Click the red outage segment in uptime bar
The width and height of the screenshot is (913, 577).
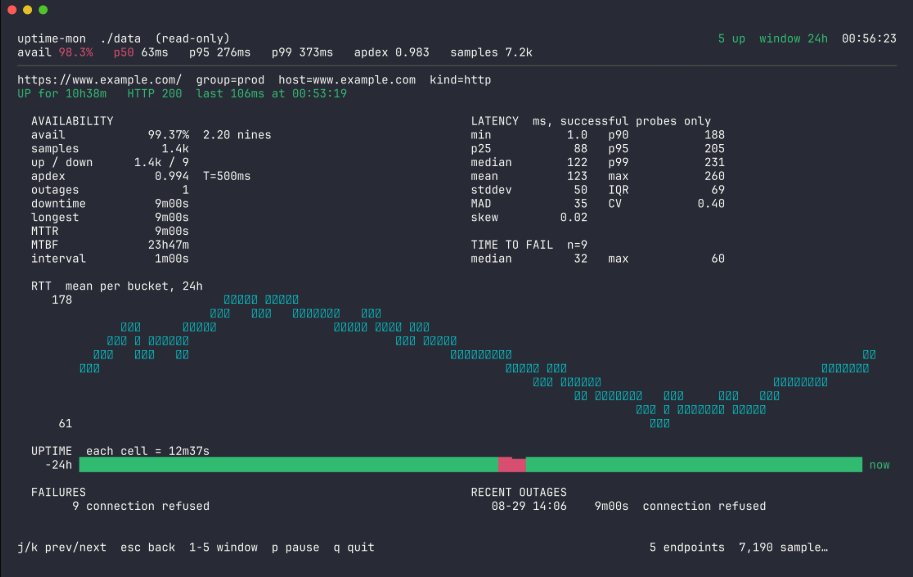pyautogui.click(x=512, y=464)
